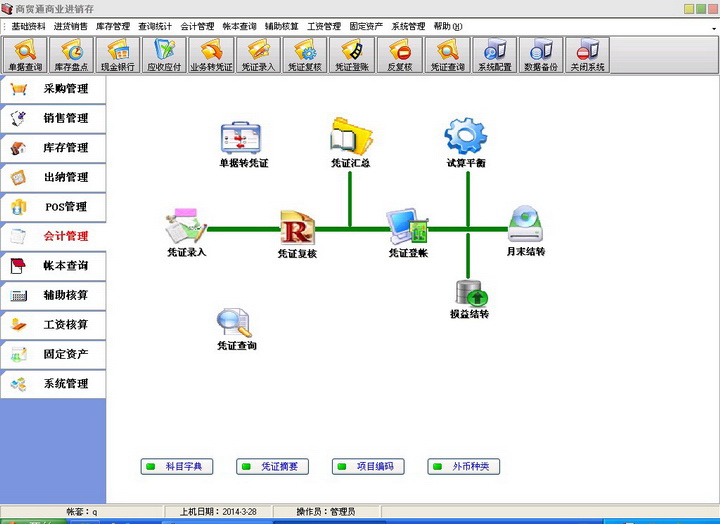
Task: Open the 业务转凭证 toolbar icon
Action: (211, 55)
